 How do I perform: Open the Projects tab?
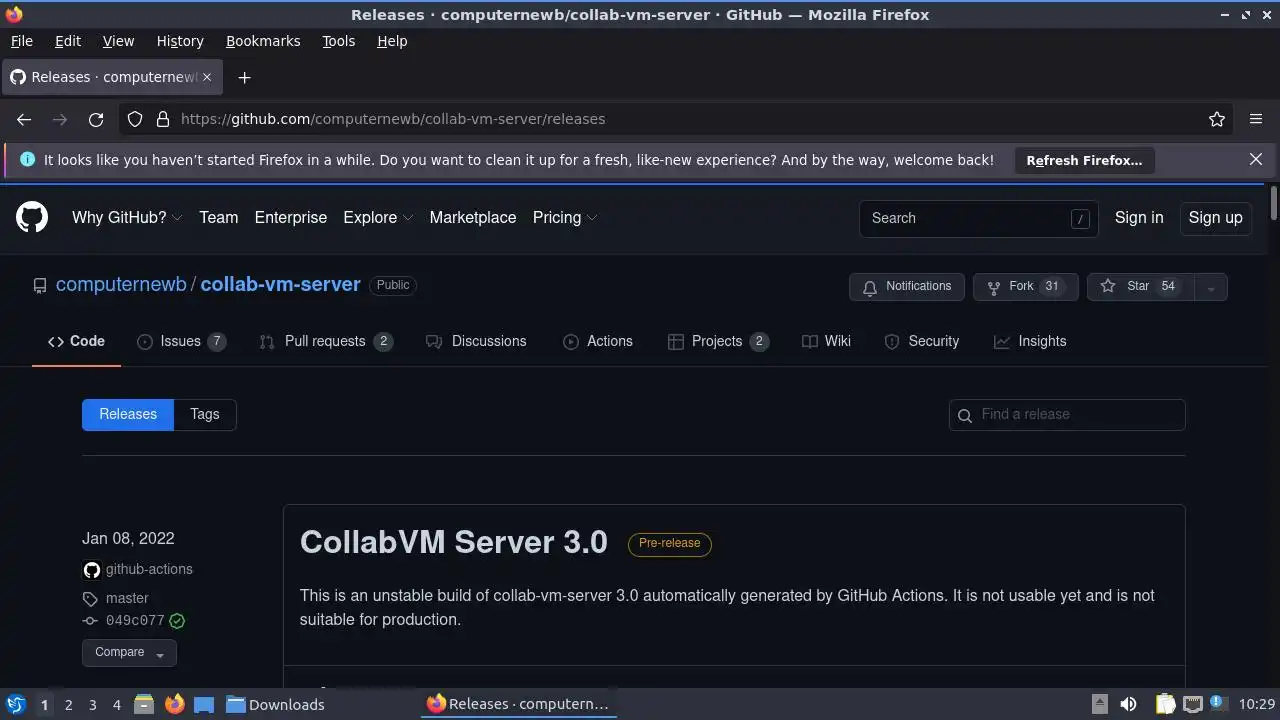717,342
